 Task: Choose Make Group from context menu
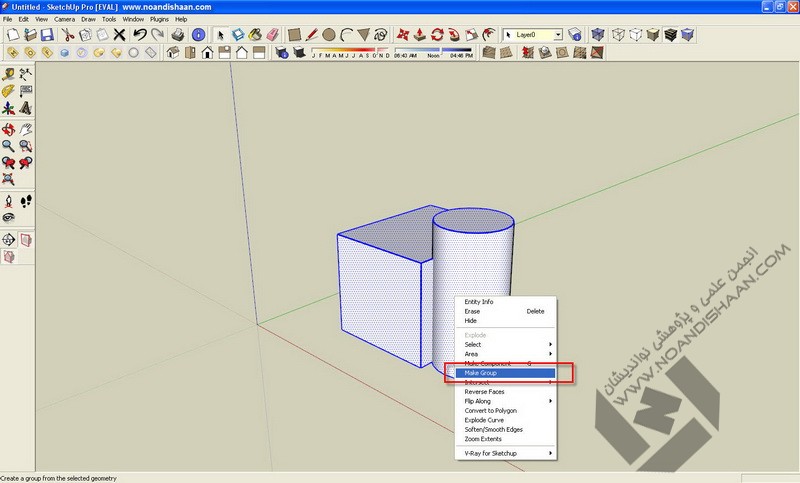[x=481, y=372]
